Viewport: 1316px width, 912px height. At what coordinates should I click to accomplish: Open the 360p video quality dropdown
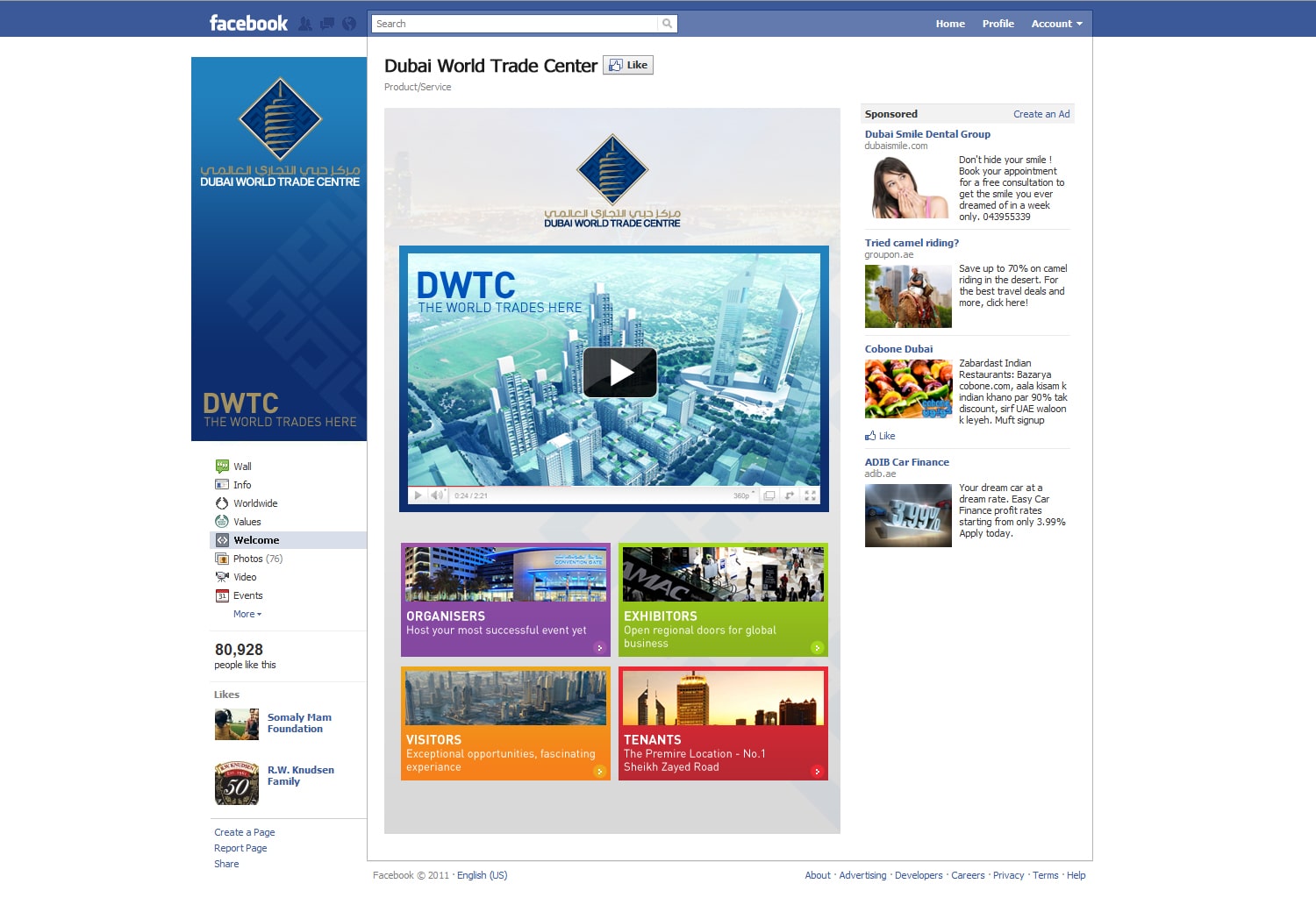click(744, 495)
